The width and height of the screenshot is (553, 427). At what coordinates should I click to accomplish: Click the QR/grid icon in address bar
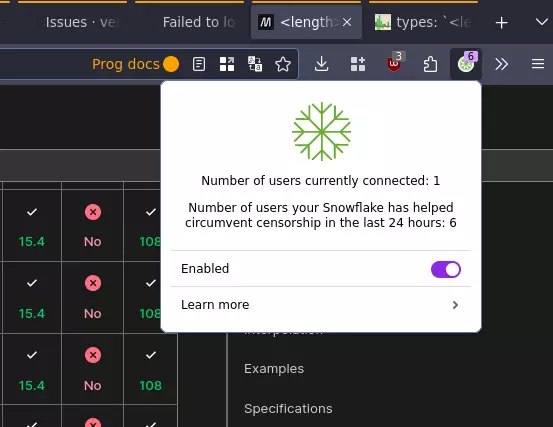[x=227, y=64]
